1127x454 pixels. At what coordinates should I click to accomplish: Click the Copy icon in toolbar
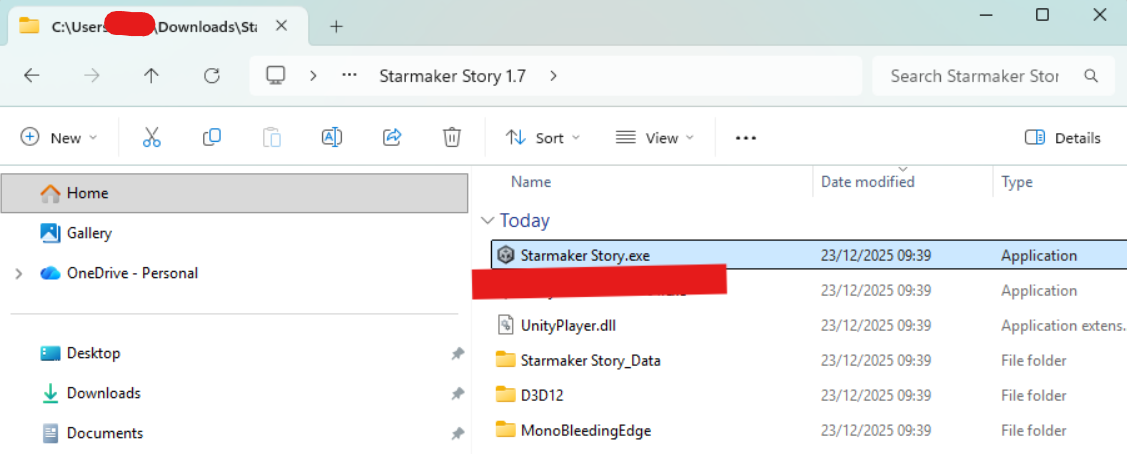pyautogui.click(x=212, y=138)
